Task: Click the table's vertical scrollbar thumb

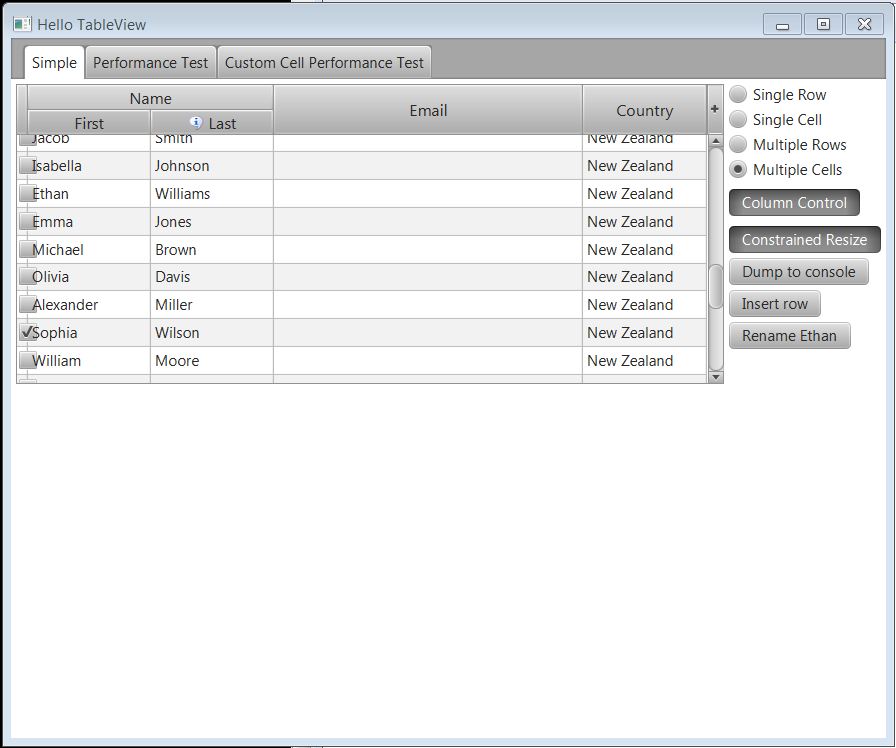Action: (x=715, y=288)
